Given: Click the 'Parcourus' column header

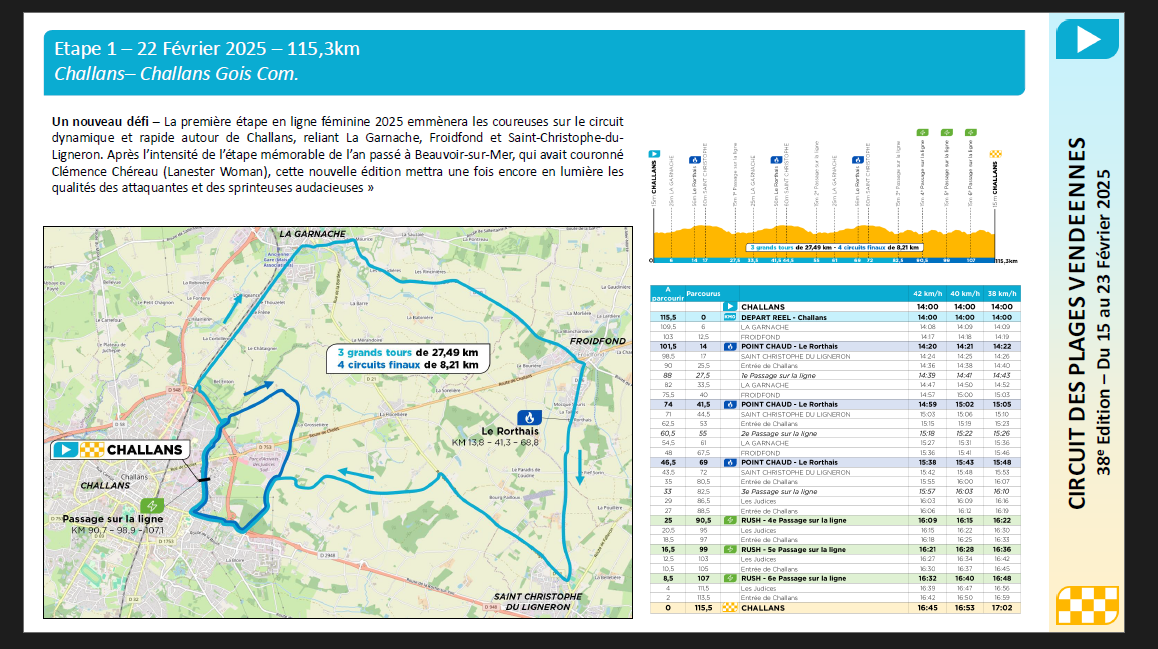Looking at the screenshot, I should click(x=703, y=293).
